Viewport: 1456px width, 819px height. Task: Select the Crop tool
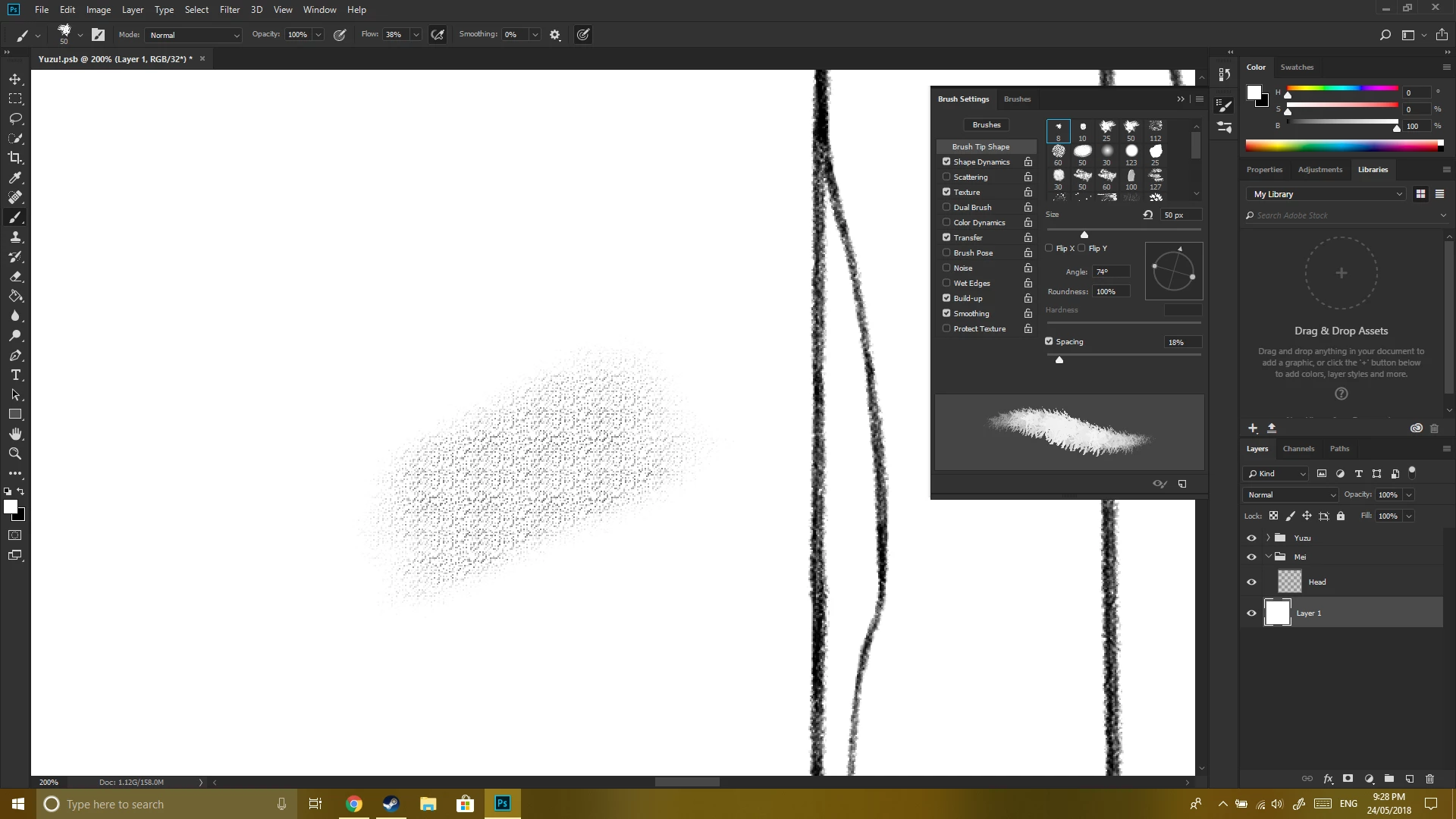tap(15, 158)
